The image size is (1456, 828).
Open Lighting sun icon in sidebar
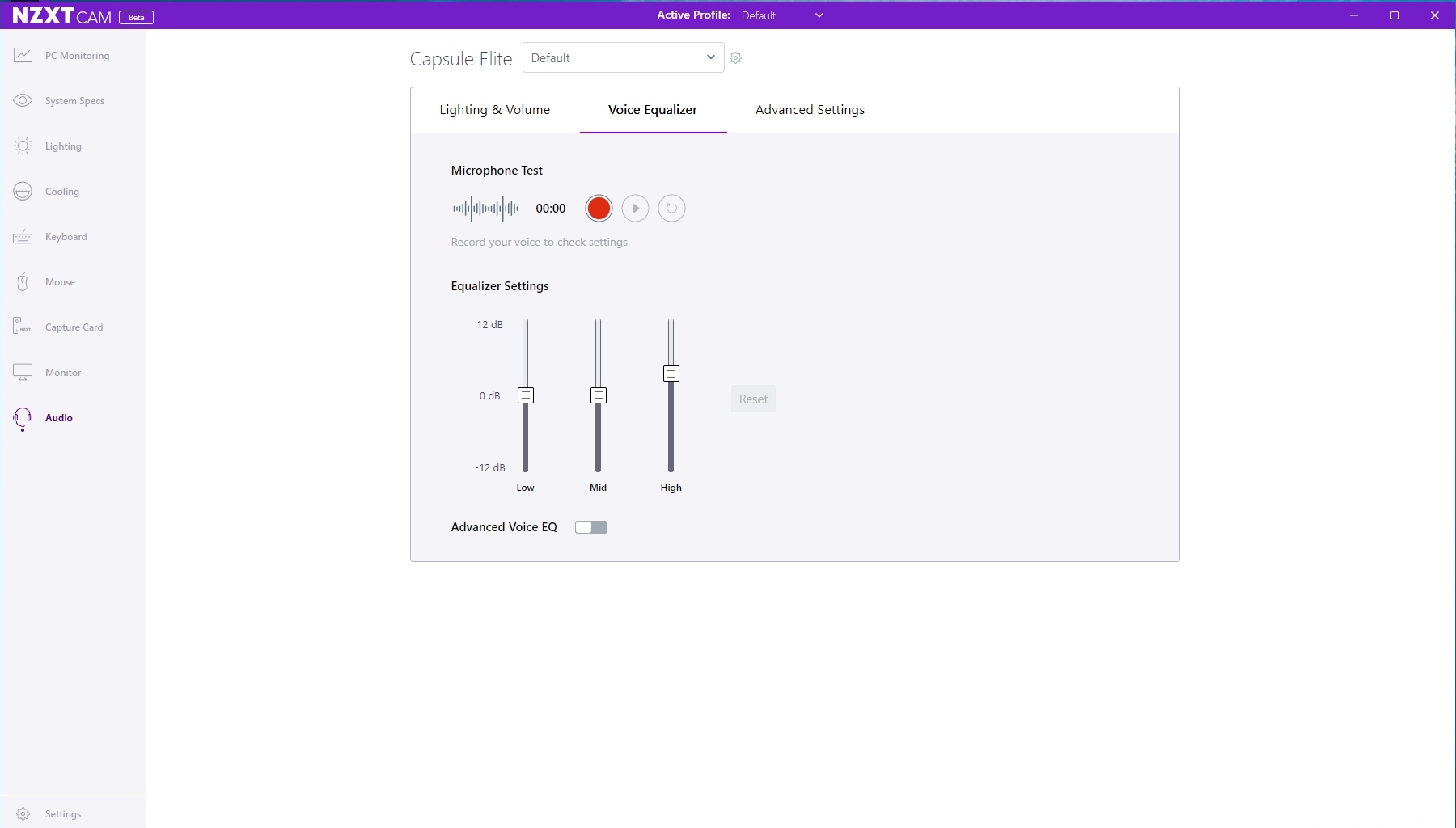(x=23, y=146)
